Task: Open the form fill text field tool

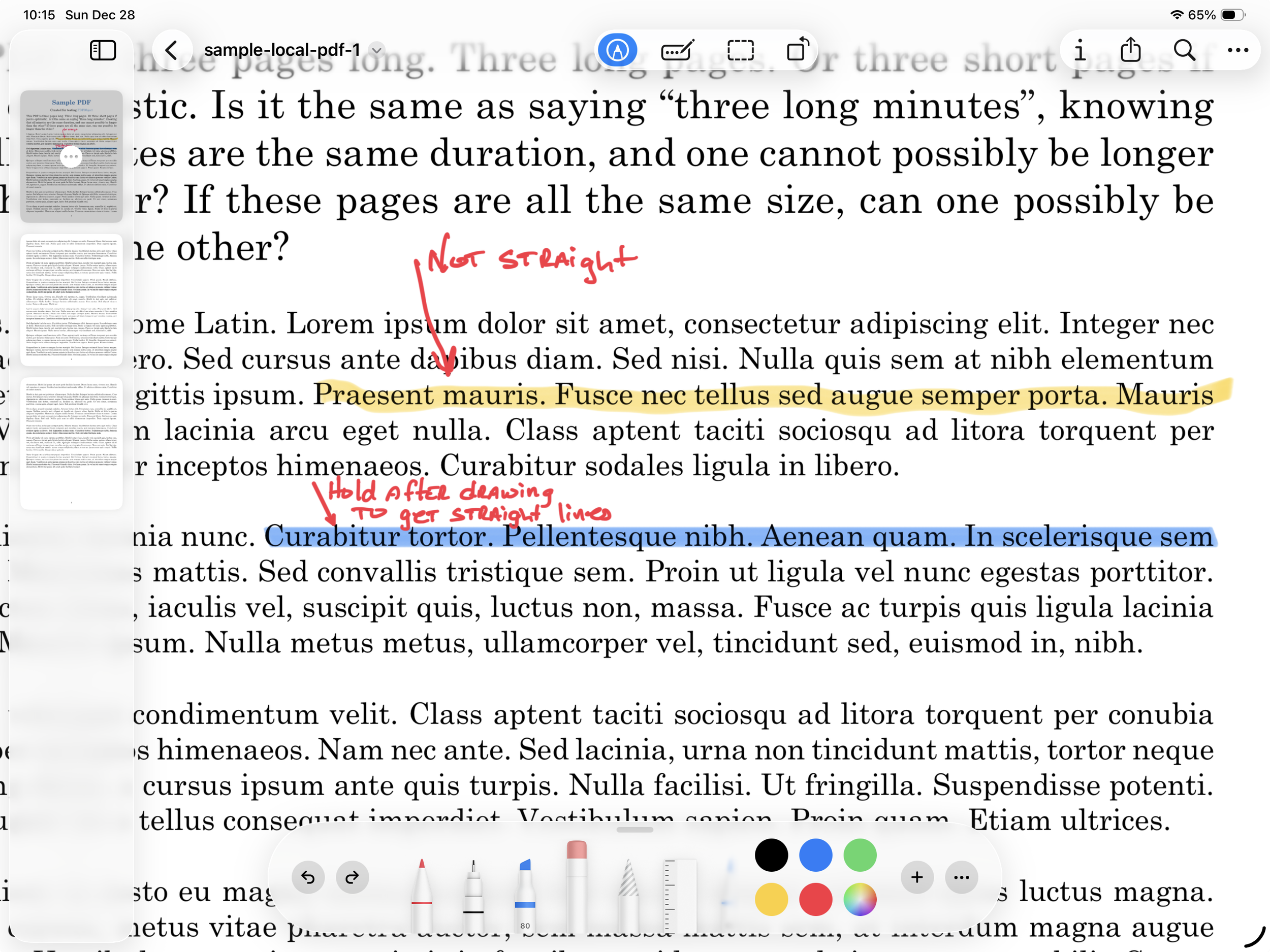Action: pos(678,50)
